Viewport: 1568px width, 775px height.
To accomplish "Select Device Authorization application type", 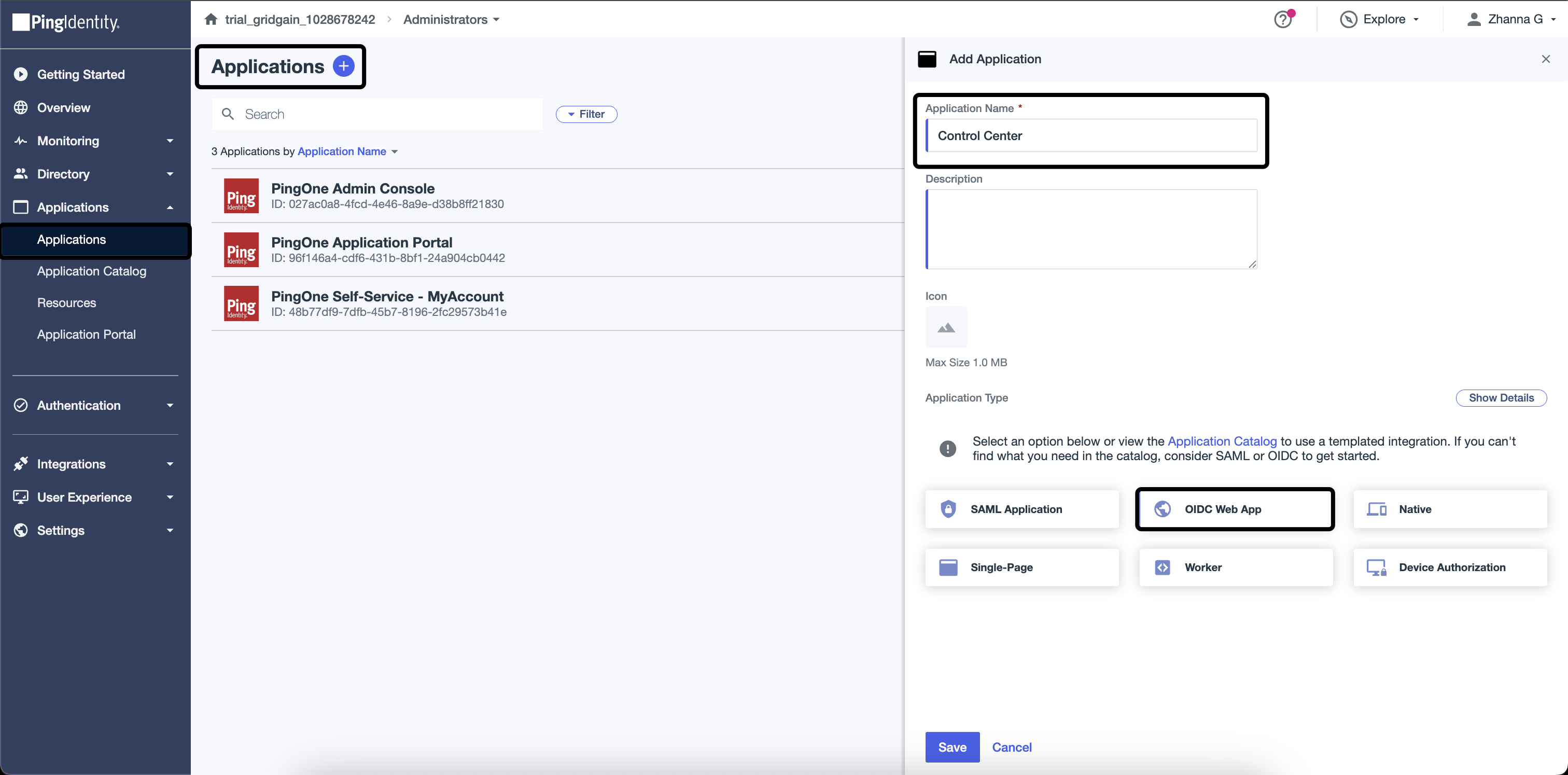I will coord(1450,568).
